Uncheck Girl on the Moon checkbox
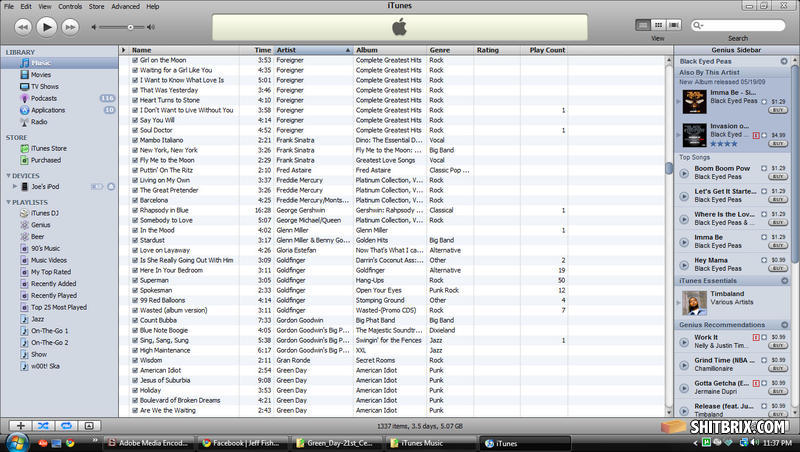800x452 pixels. [135, 60]
